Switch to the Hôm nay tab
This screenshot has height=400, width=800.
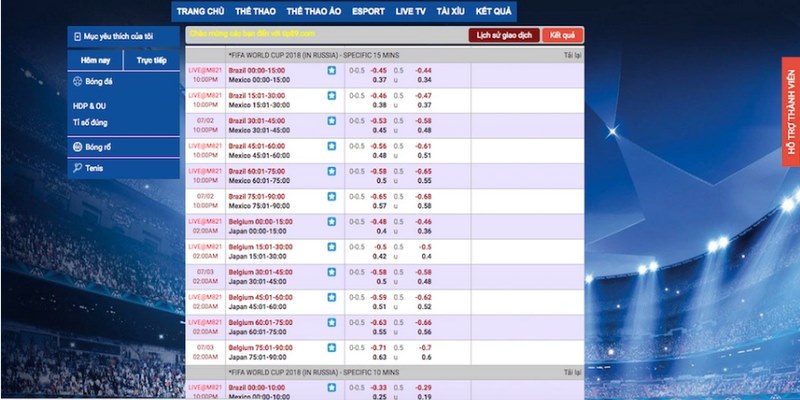click(95, 60)
